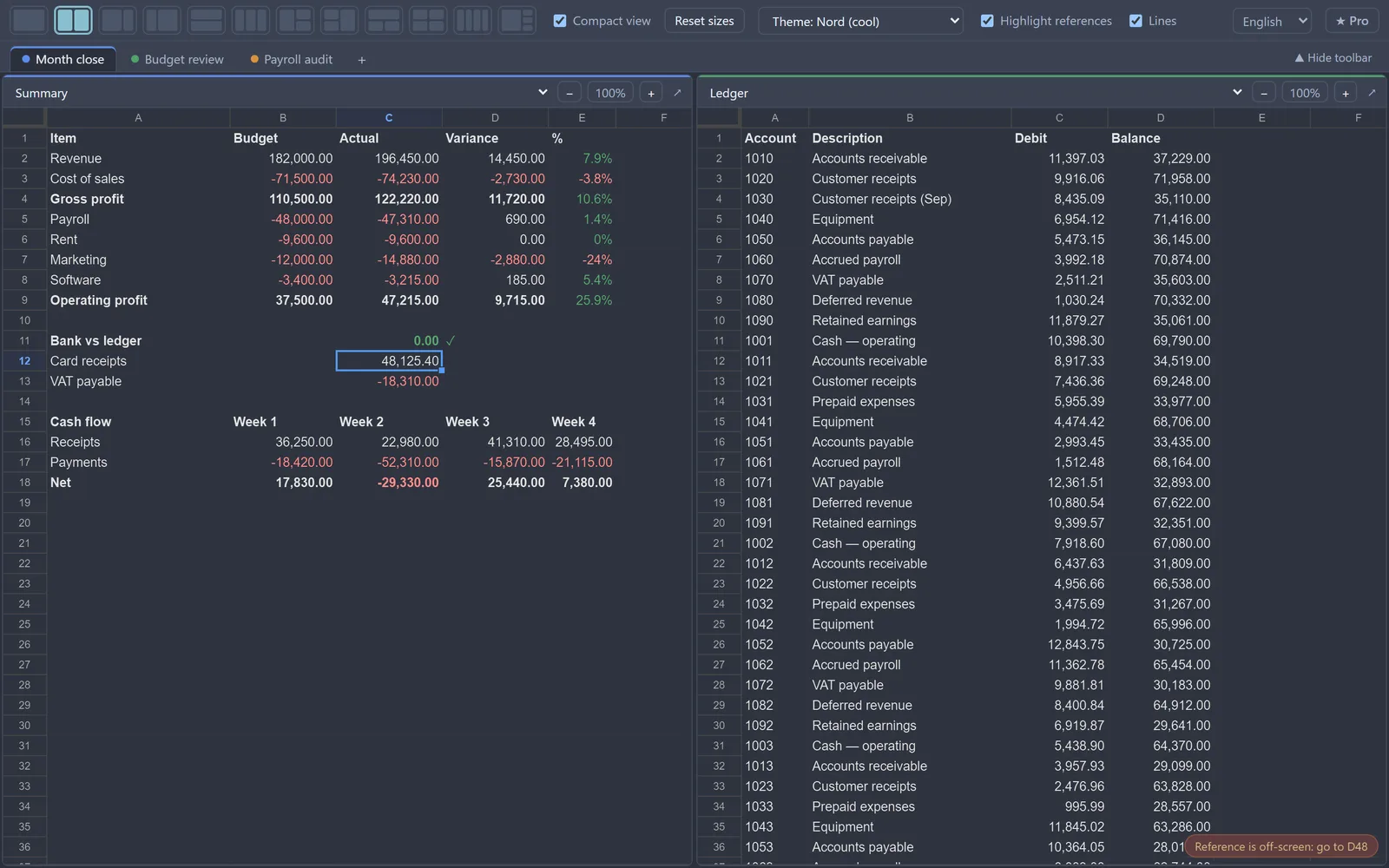Zoom out the Summary pane
Image resolution: width=1389 pixels, height=868 pixels.
[x=569, y=93]
